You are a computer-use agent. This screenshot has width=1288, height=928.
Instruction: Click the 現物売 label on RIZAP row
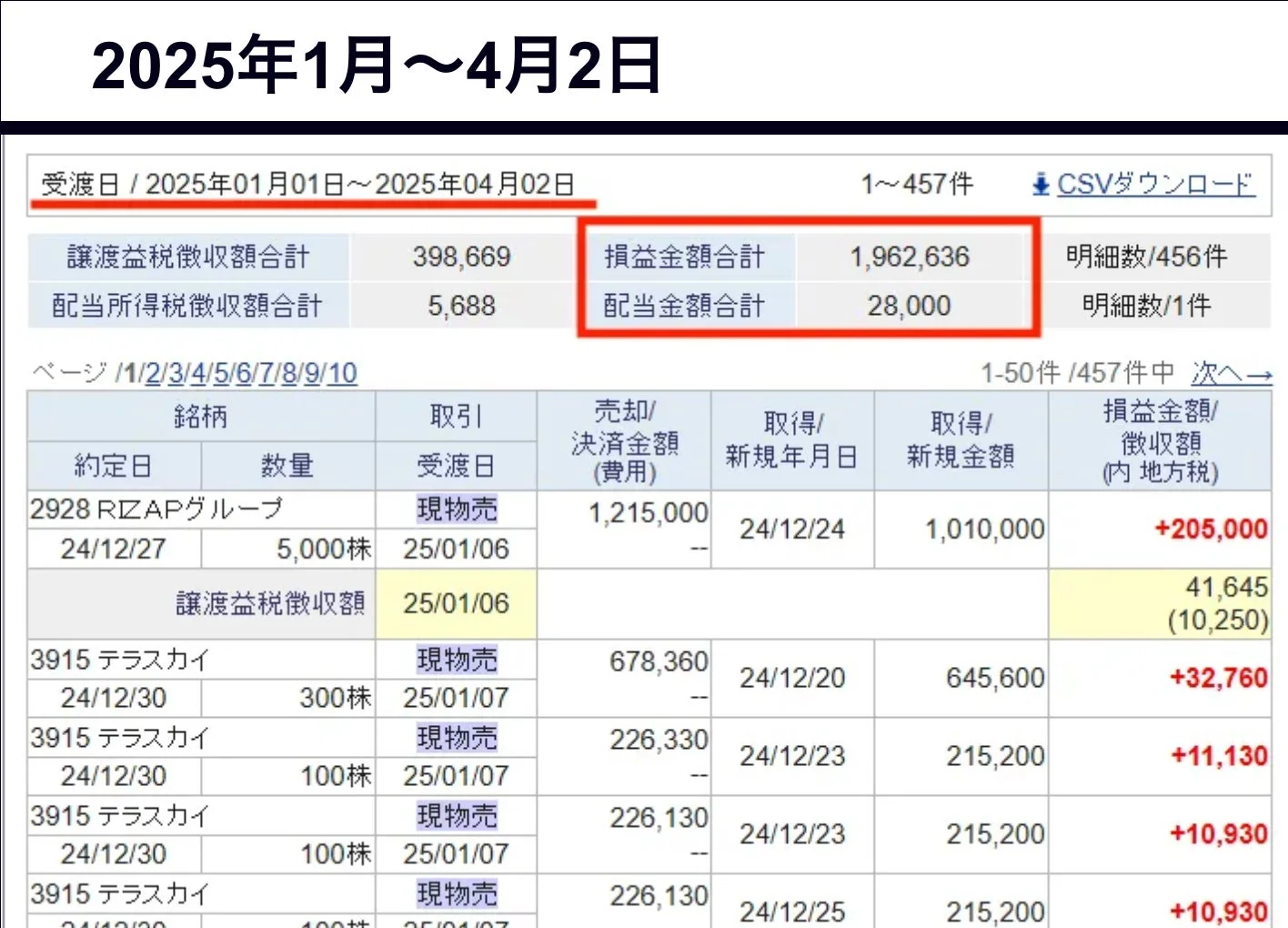tap(457, 509)
